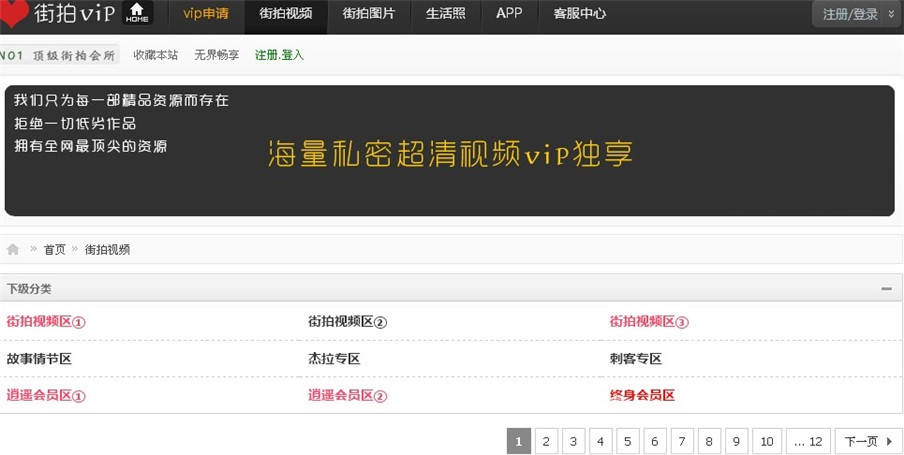Switch to the 街拍图片 tab
The image size is (904, 455).
pos(368,14)
